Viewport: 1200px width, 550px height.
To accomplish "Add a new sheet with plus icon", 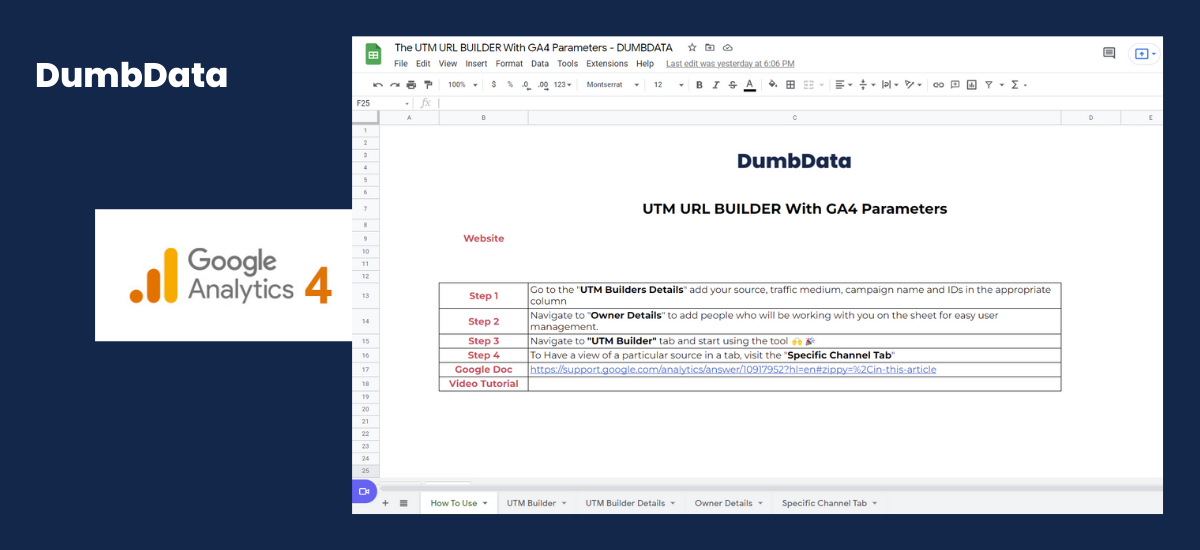I will [385, 503].
